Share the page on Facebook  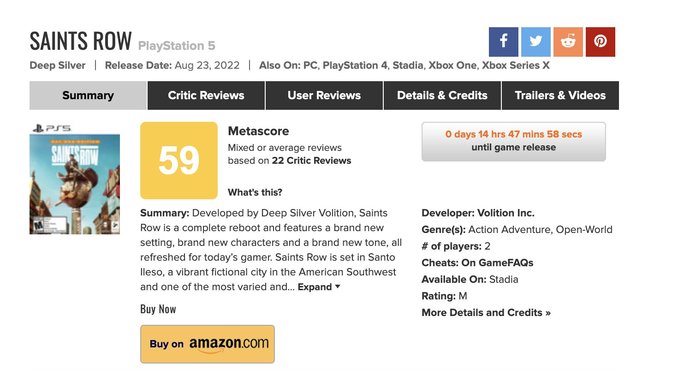[503, 42]
